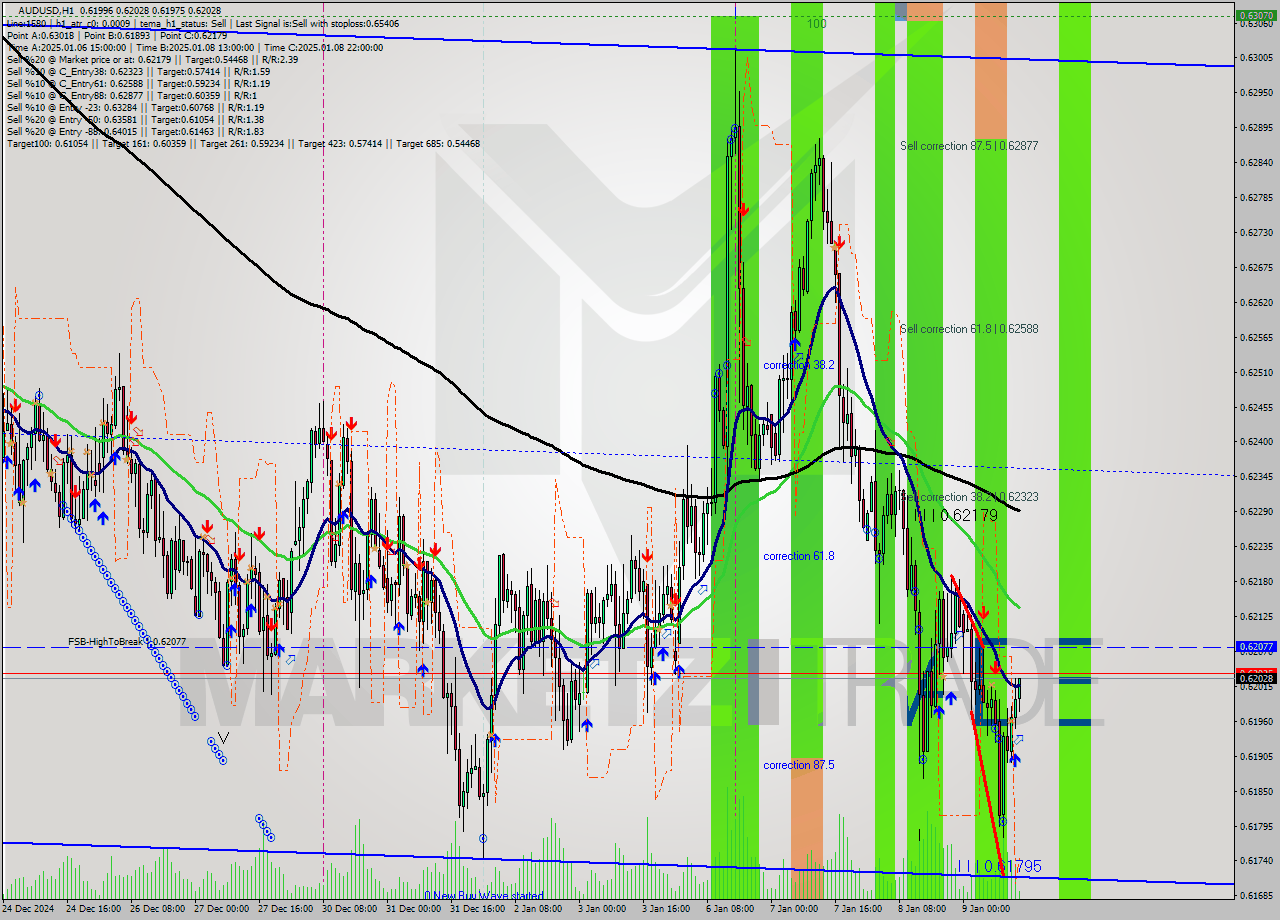Click the '| | | 0.62179' level label
1280x920 pixels.
coord(957,515)
